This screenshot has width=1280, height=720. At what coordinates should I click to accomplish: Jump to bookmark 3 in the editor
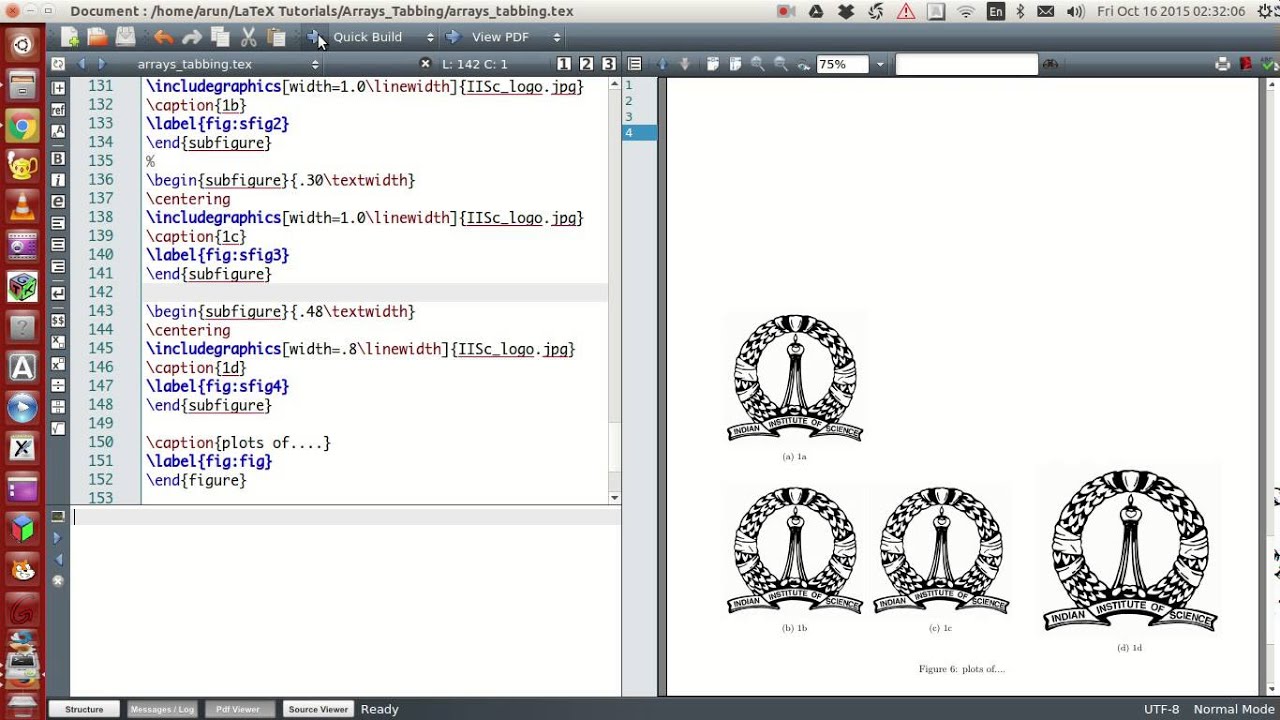[x=609, y=64]
